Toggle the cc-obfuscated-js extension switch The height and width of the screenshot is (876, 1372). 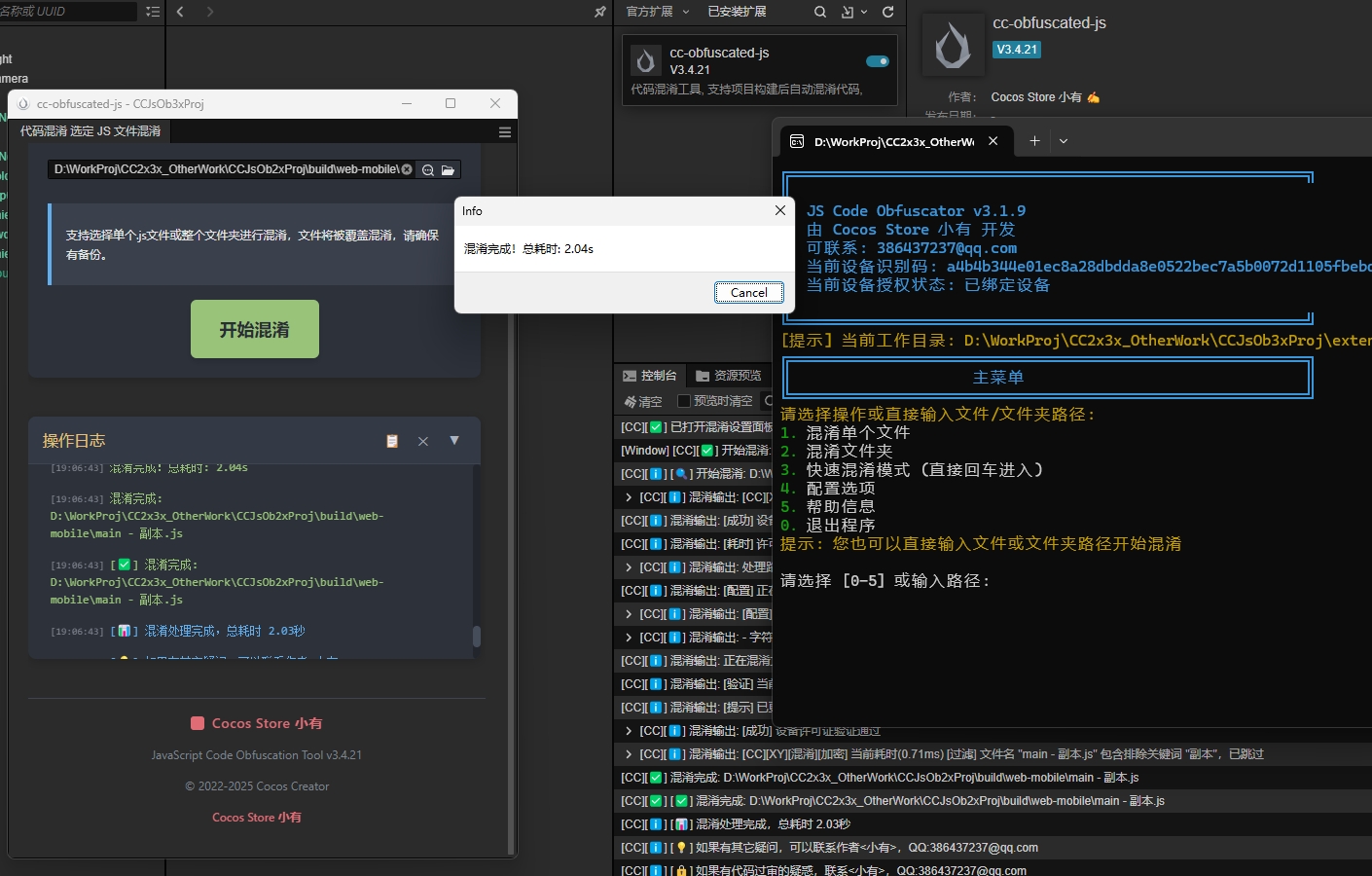(878, 61)
